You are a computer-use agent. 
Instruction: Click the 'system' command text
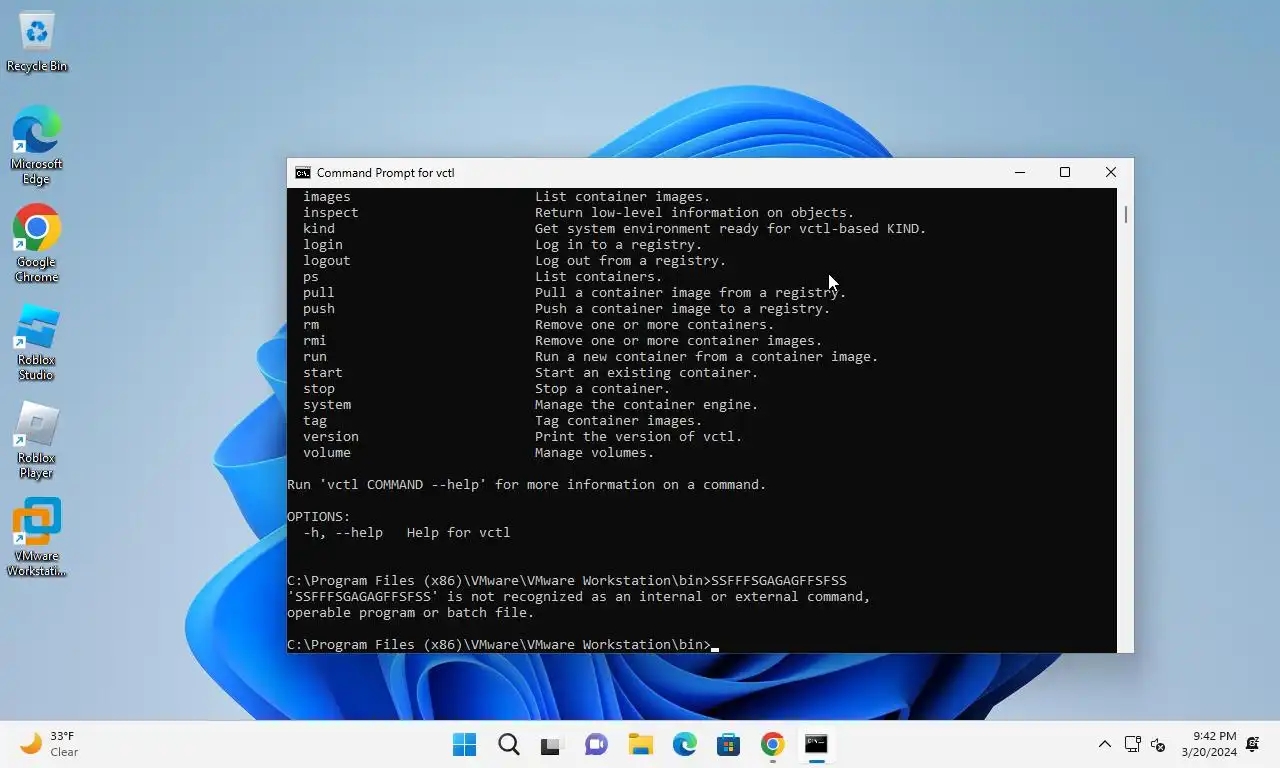tap(327, 405)
